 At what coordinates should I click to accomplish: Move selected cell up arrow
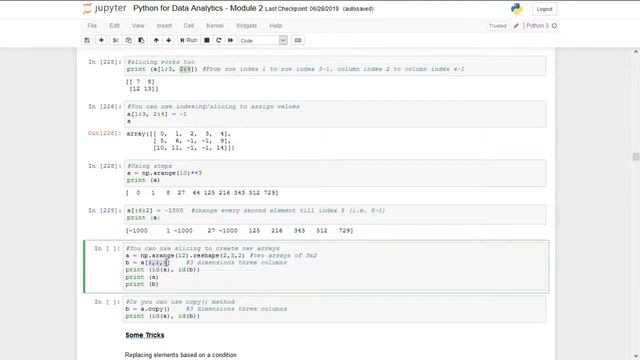pos(156,40)
